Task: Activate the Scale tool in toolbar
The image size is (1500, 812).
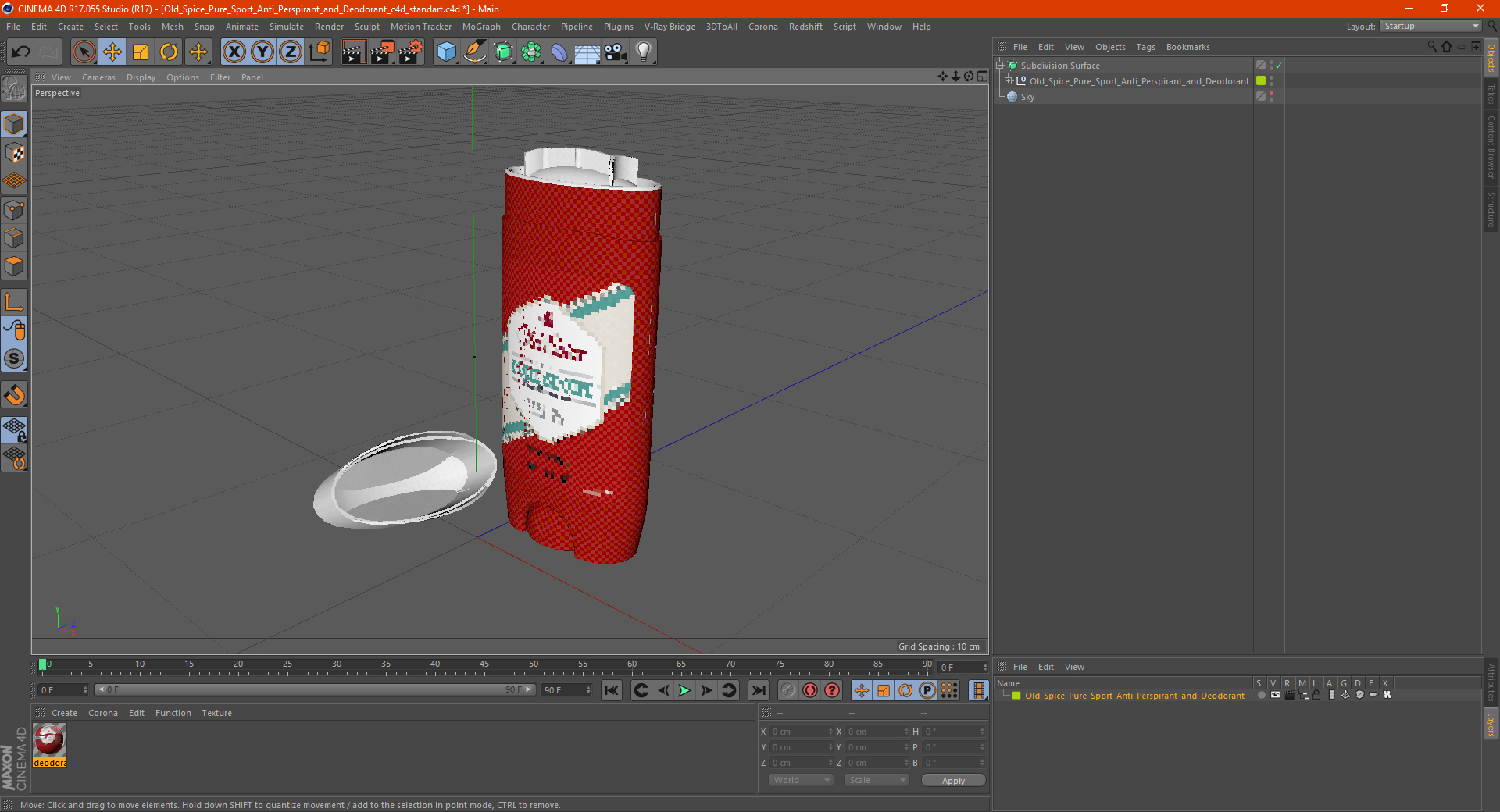Action: pos(141,52)
